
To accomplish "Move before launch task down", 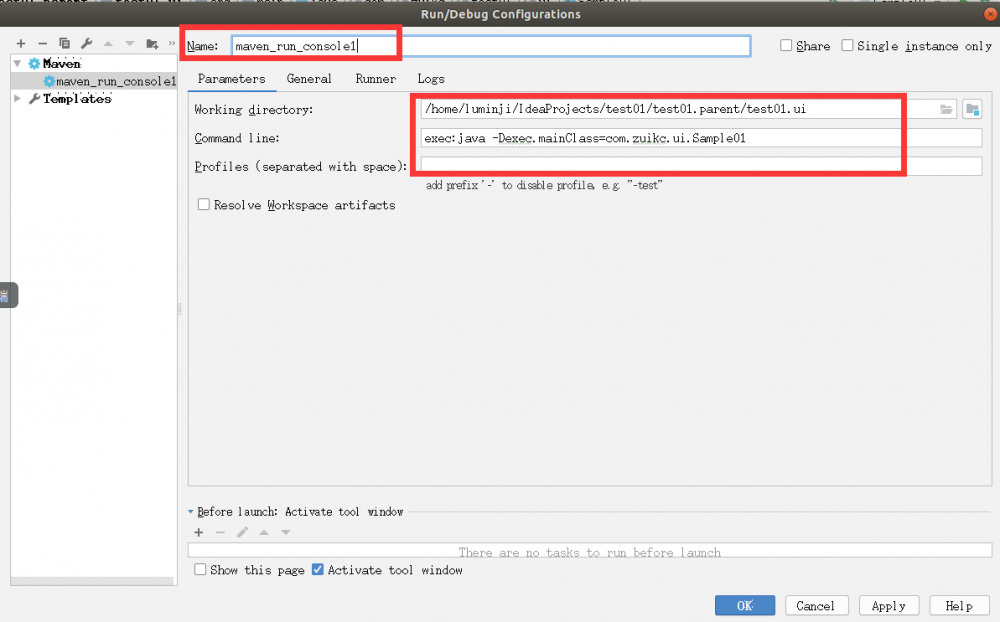I will pos(286,532).
